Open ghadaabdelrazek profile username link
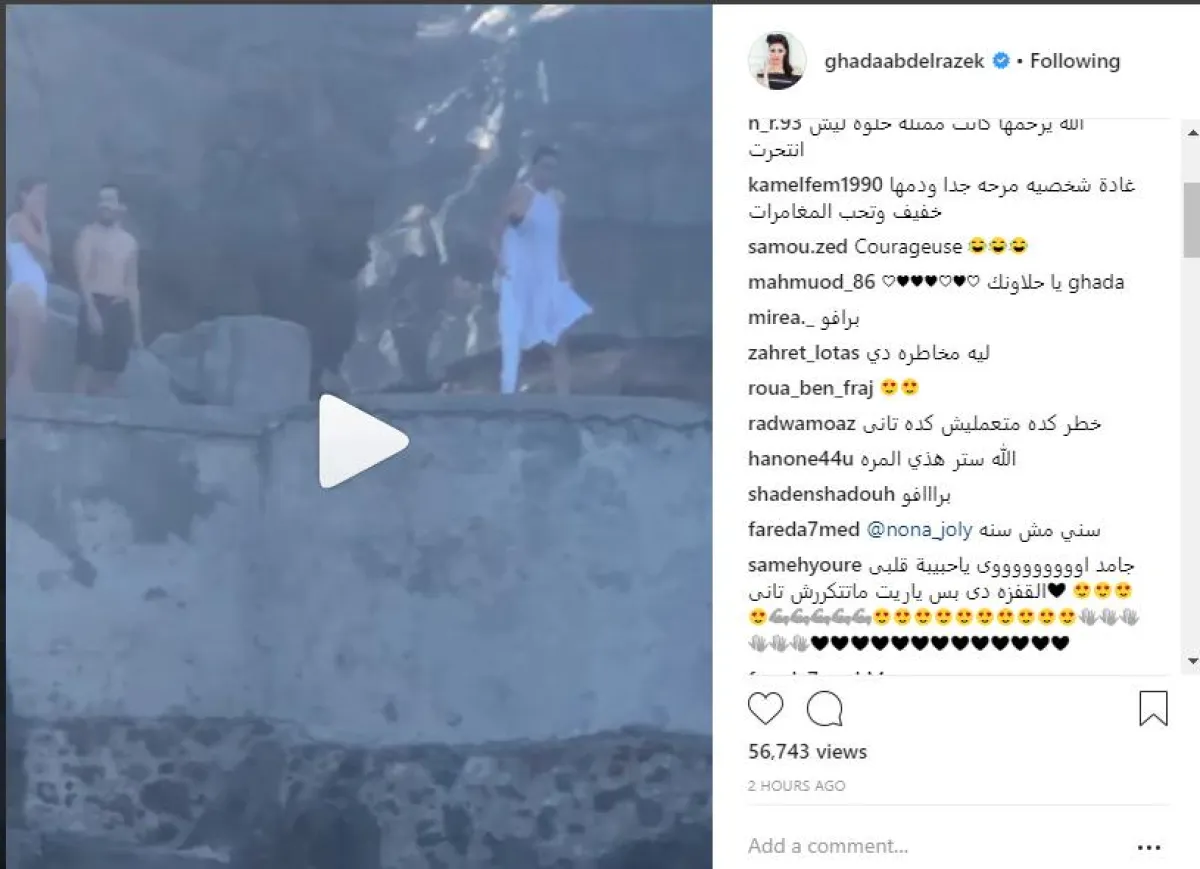The width and height of the screenshot is (1200, 869). [905, 61]
